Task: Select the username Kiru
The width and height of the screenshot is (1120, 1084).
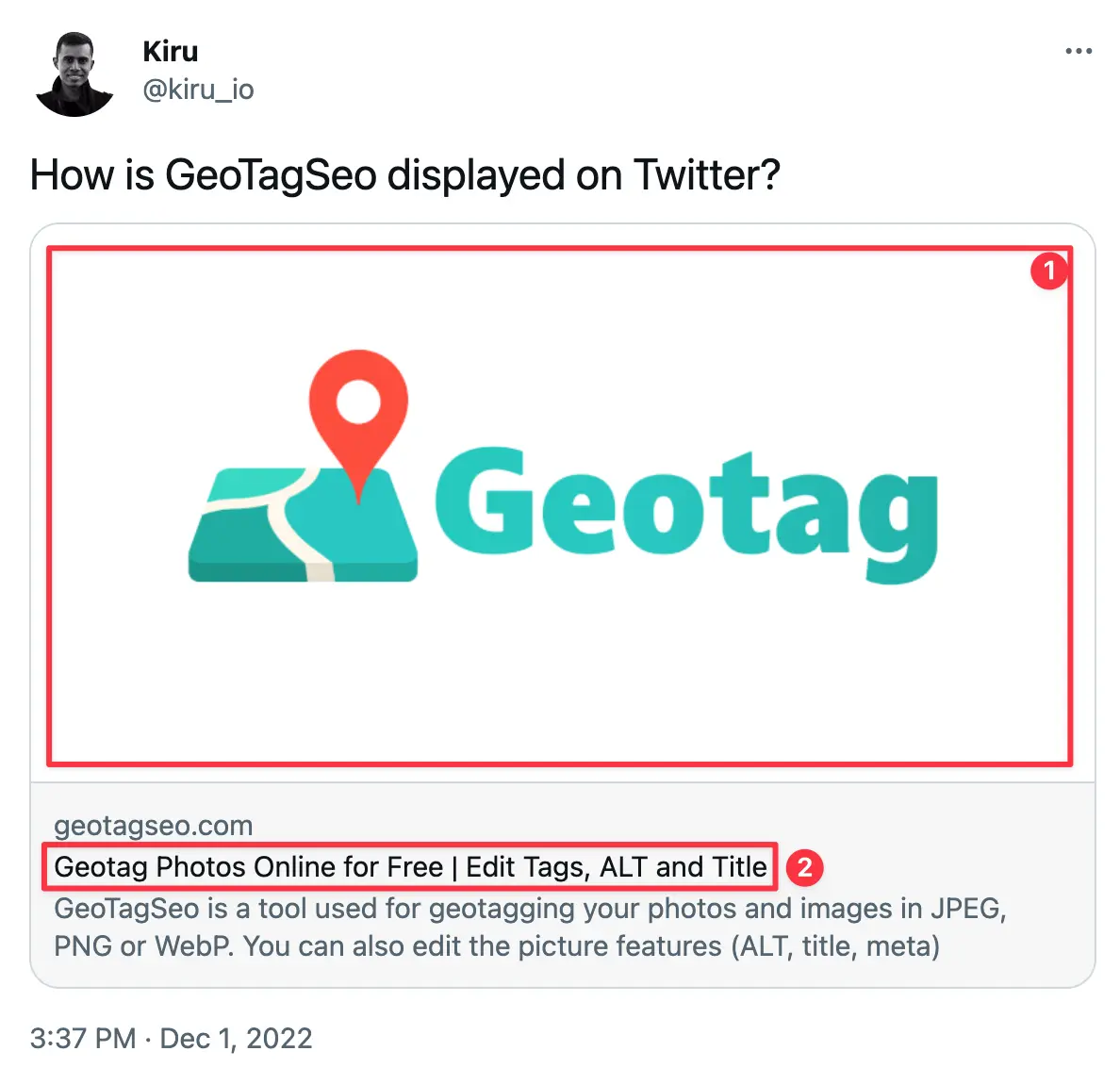Action: point(169,51)
